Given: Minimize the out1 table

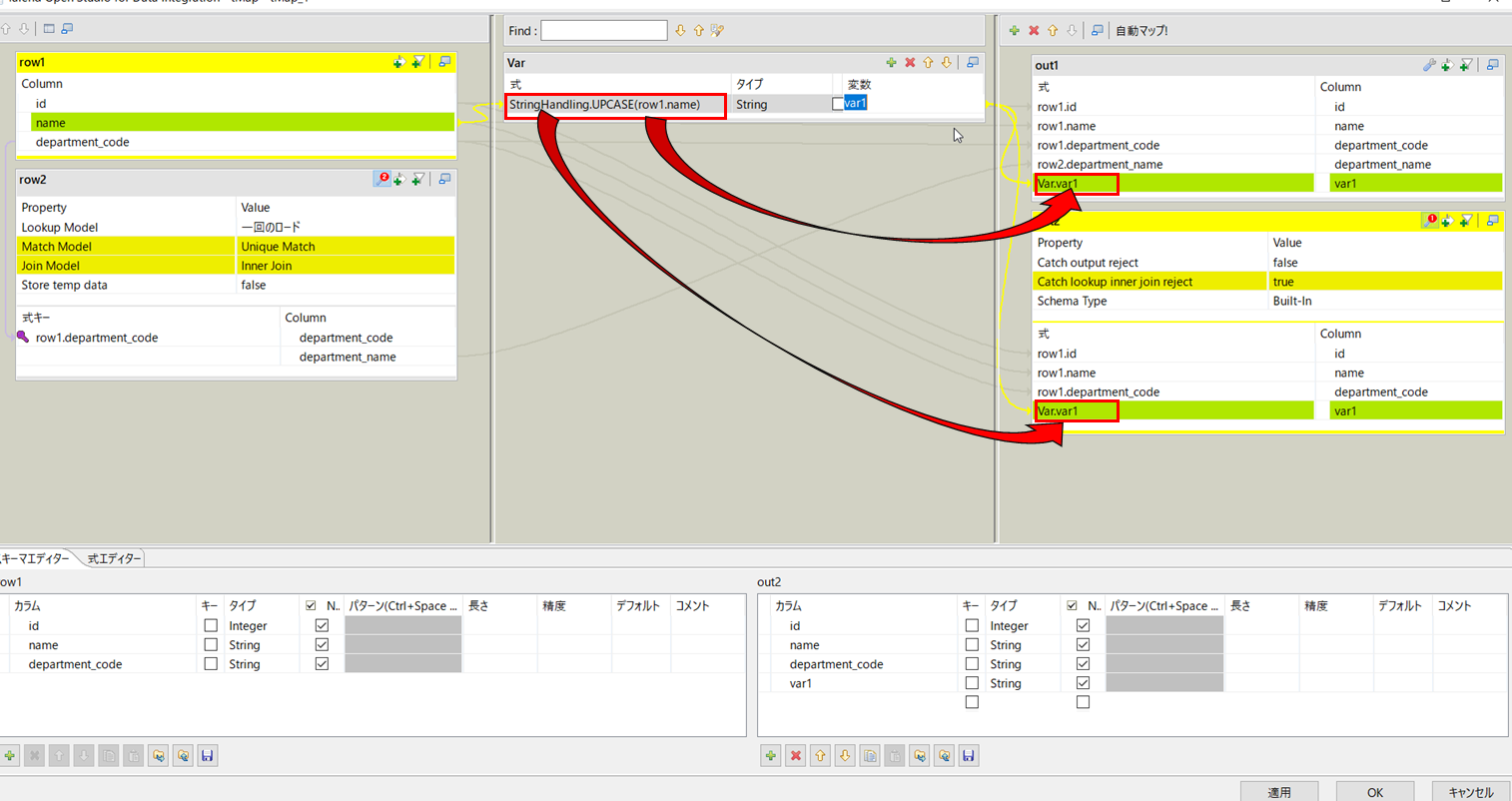Looking at the screenshot, I should pos(1493,65).
